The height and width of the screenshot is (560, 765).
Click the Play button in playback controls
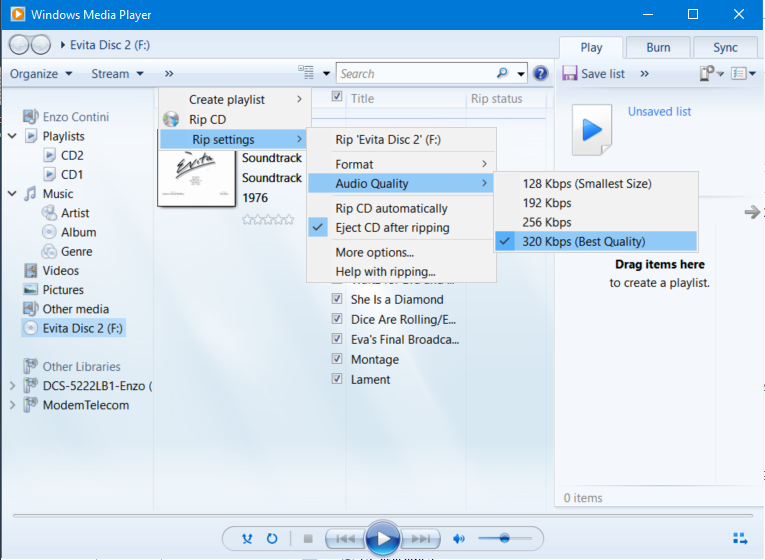pos(382,539)
